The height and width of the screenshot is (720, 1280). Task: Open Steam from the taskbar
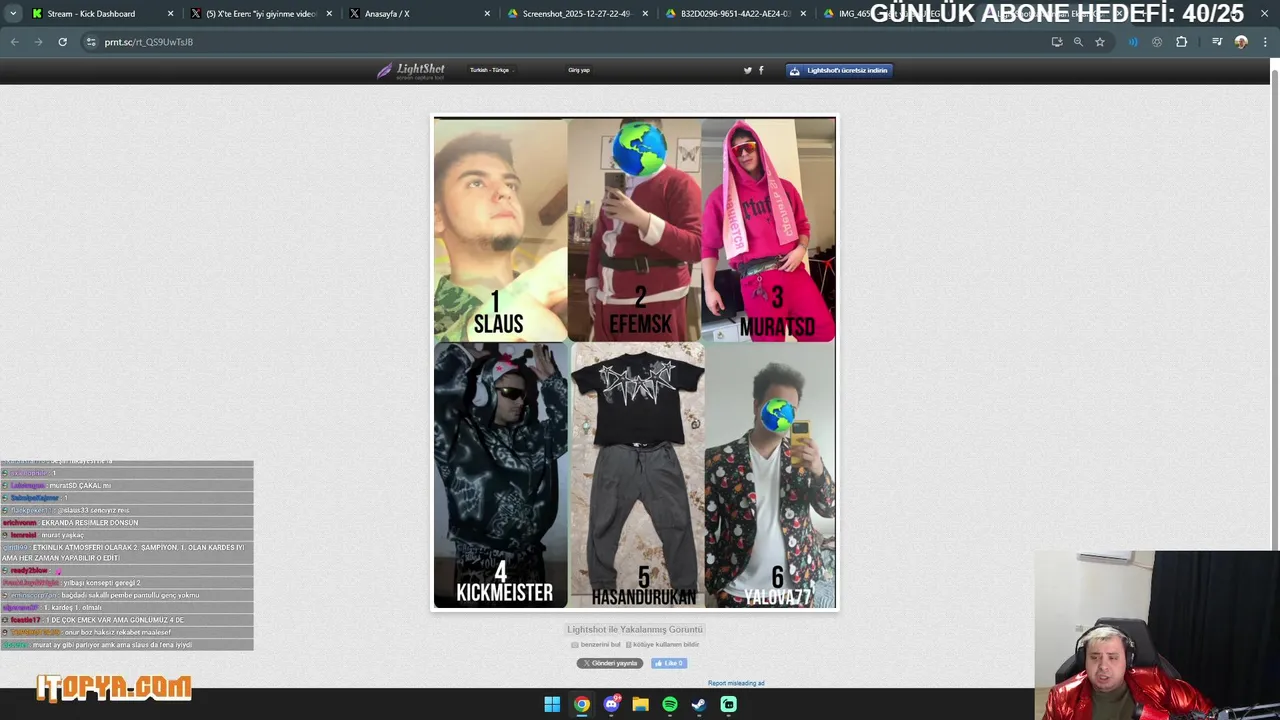pos(699,704)
